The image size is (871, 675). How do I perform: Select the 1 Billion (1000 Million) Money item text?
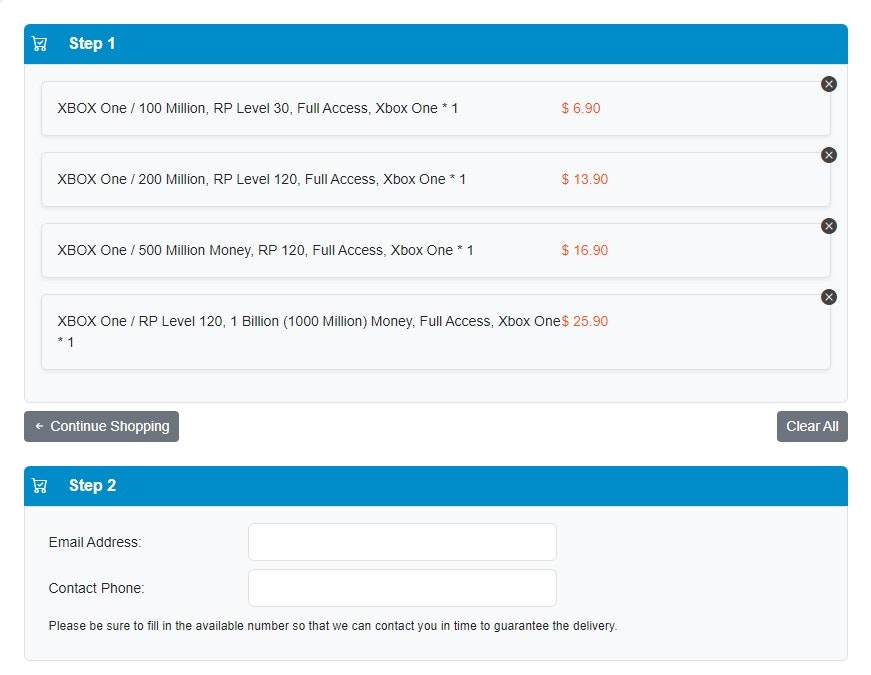(x=309, y=332)
